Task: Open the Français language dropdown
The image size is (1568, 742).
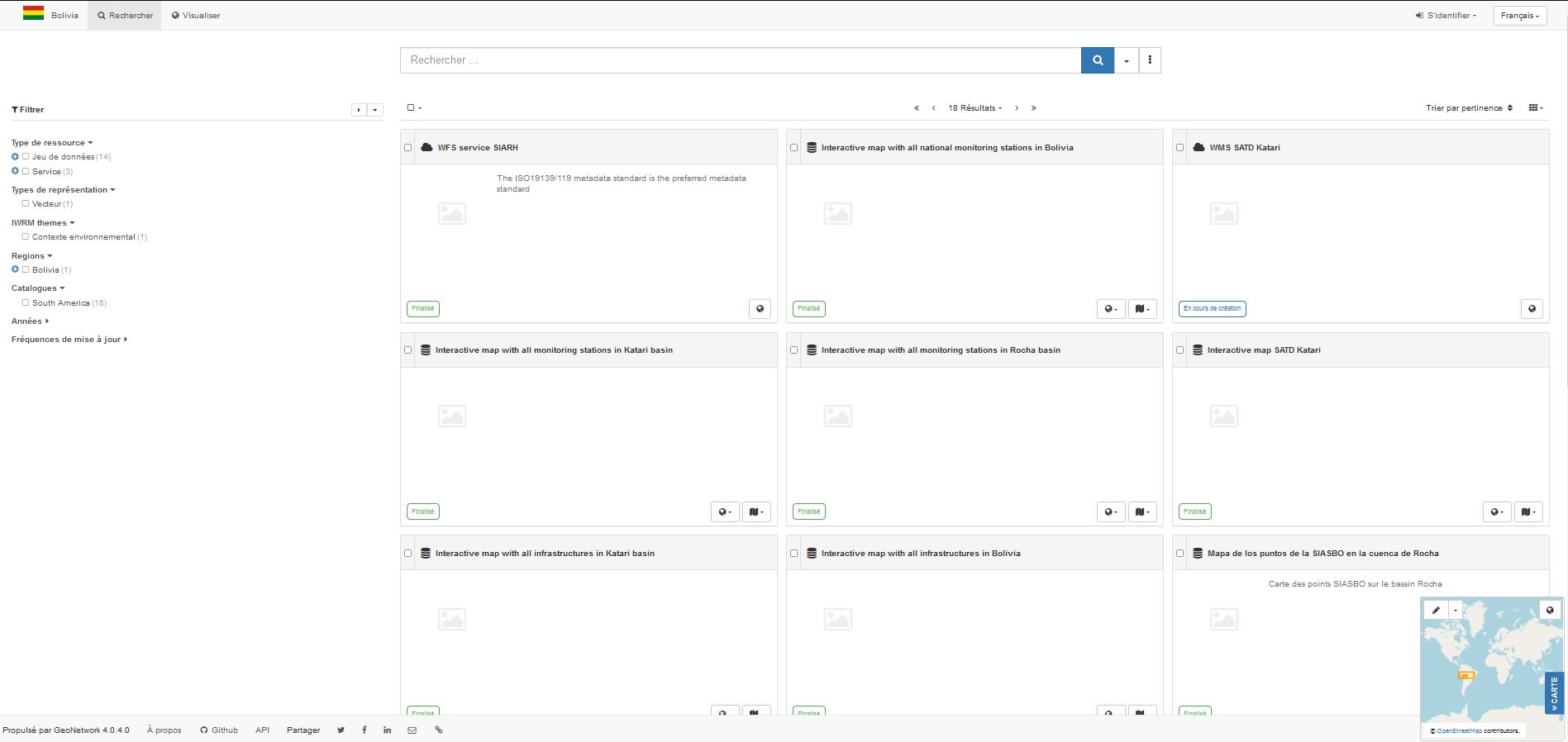Action: 1519,16
